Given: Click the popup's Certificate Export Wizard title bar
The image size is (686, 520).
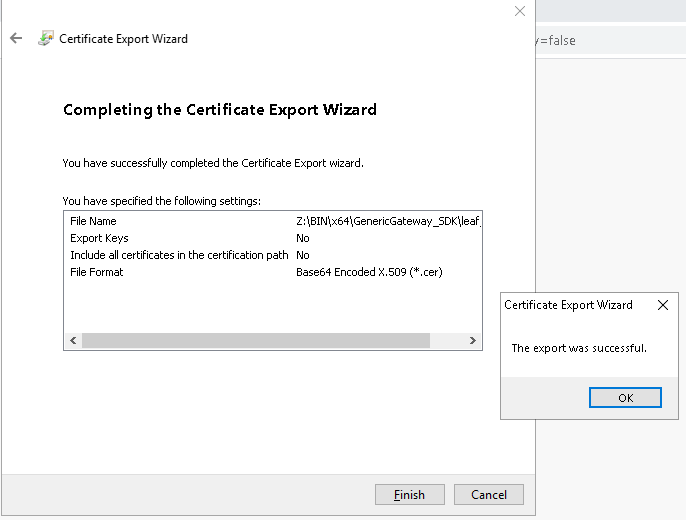Looking at the screenshot, I should 568,305.
